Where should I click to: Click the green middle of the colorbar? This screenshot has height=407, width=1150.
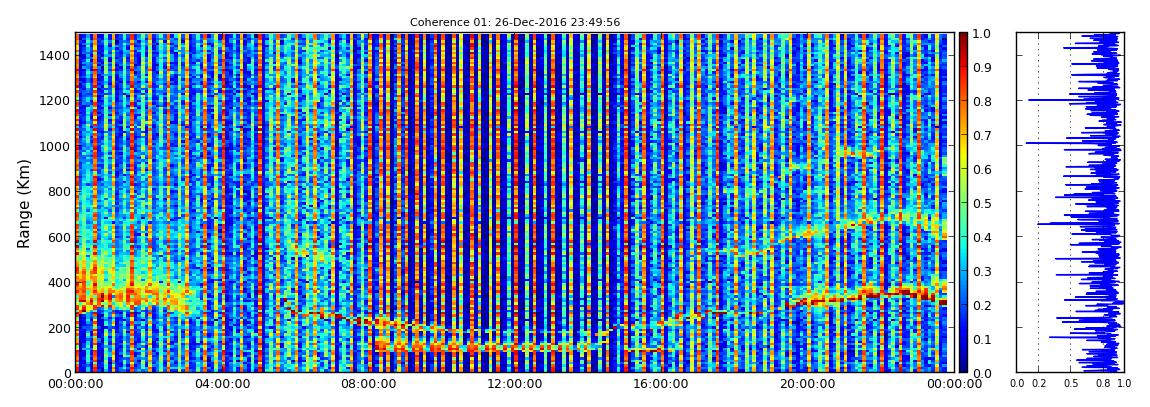tap(964, 203)
